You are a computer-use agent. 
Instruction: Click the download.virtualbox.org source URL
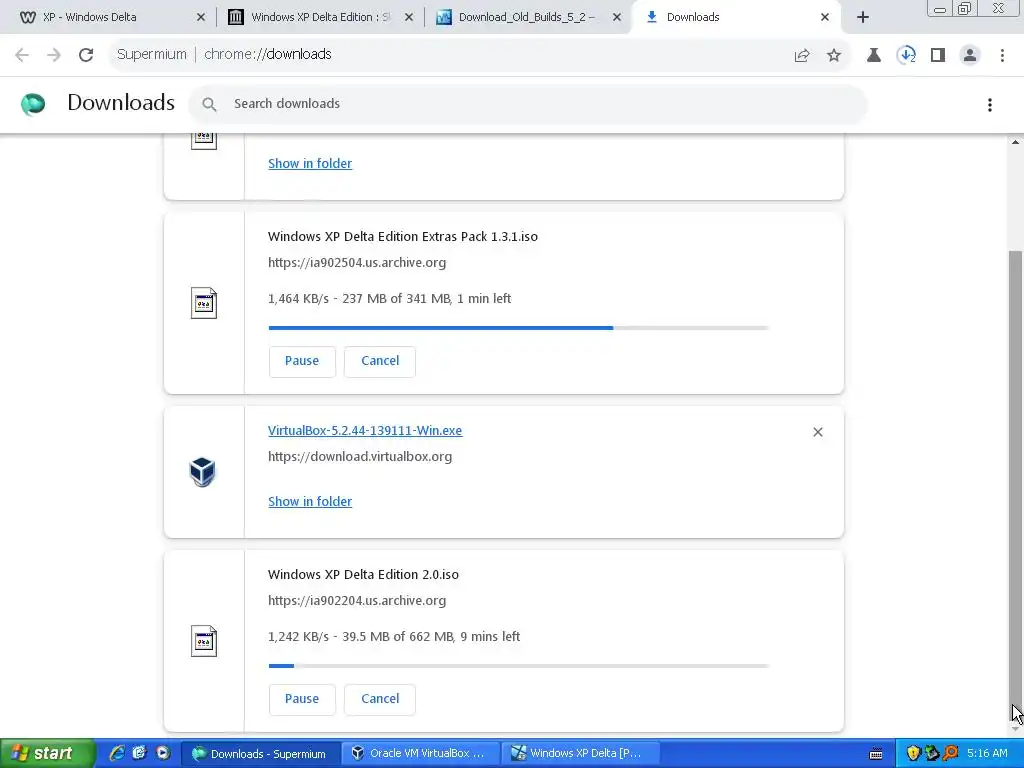pos(360,456)
